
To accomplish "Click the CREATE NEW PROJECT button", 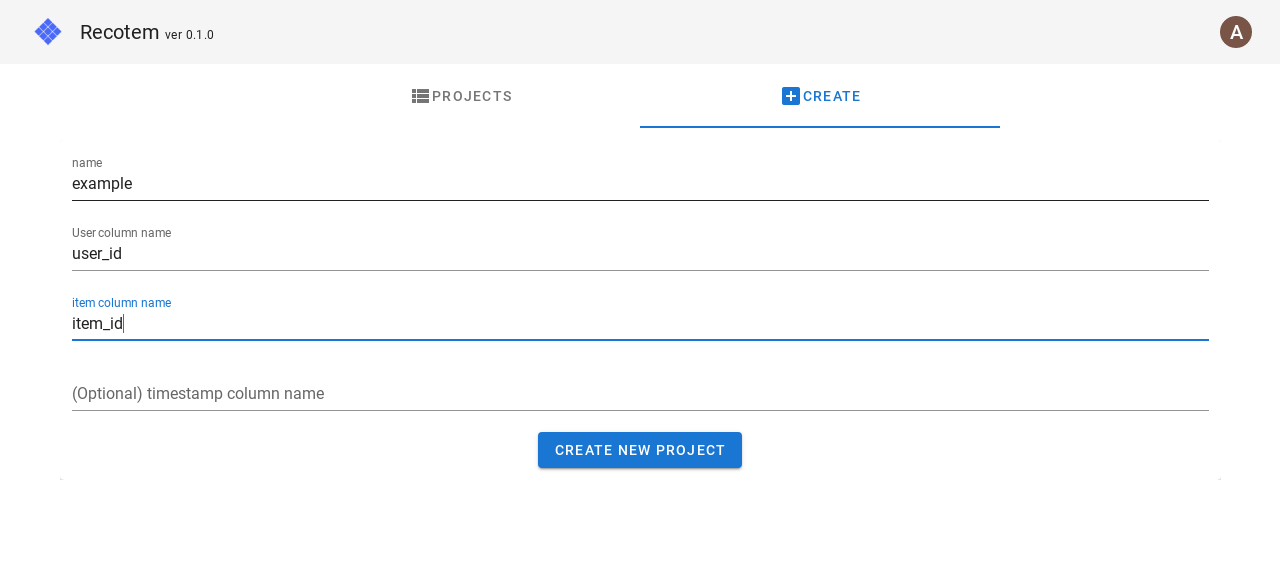I will click(x=640, y=450).
